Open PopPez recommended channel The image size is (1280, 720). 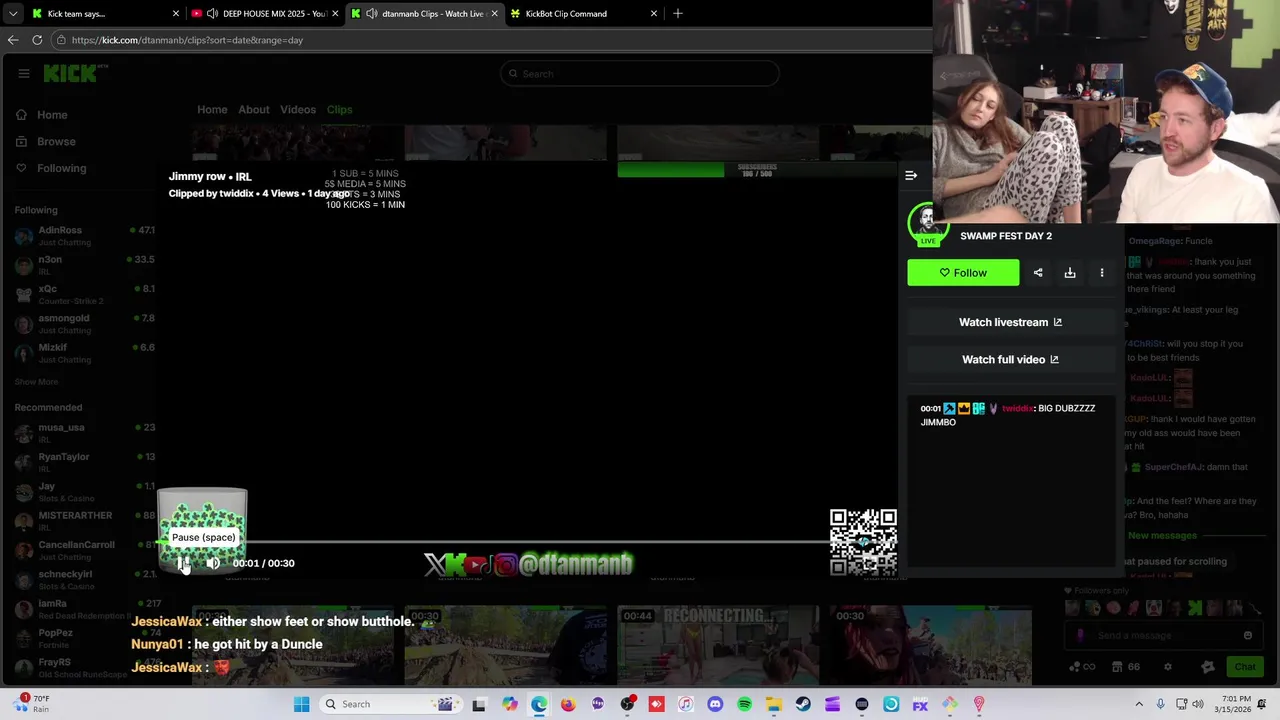coord(85,638)
